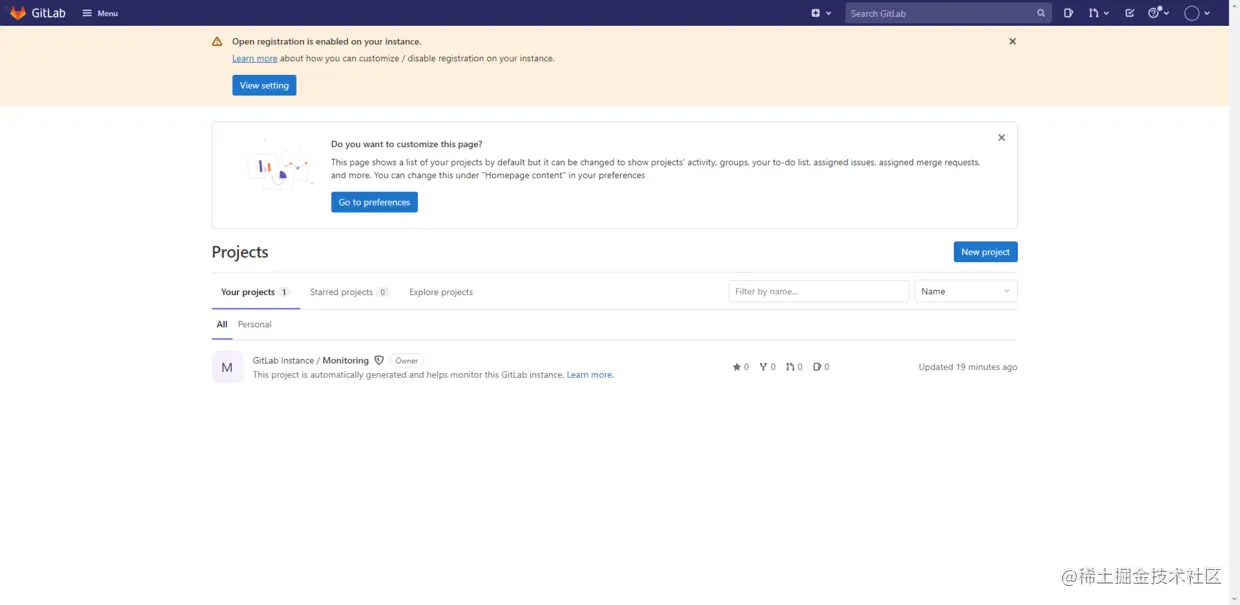Click the issues count icon for Monitoring
Screen dimensions: 1240x605
coord(821,367)
